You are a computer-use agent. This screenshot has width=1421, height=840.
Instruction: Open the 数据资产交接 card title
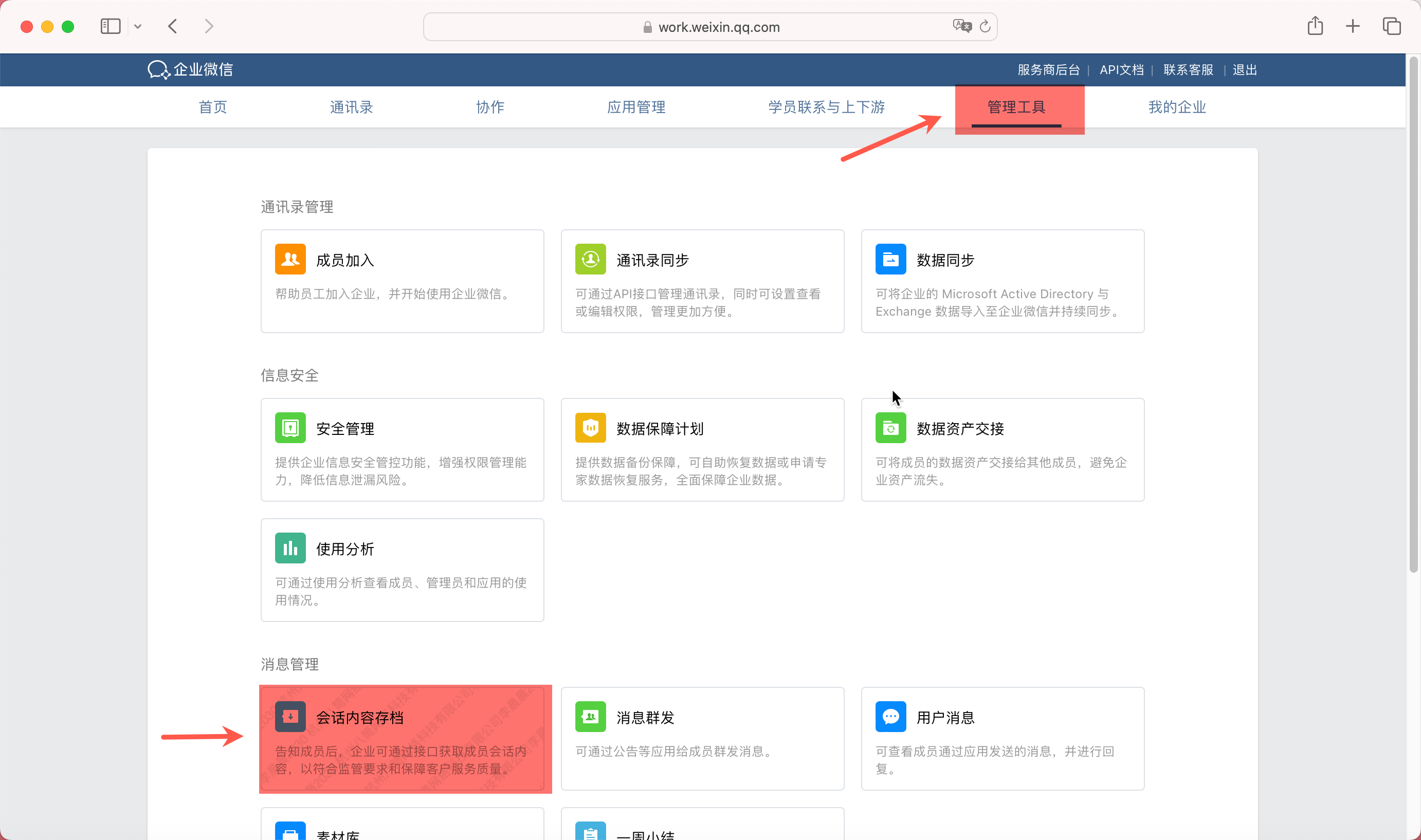[960, 429]
